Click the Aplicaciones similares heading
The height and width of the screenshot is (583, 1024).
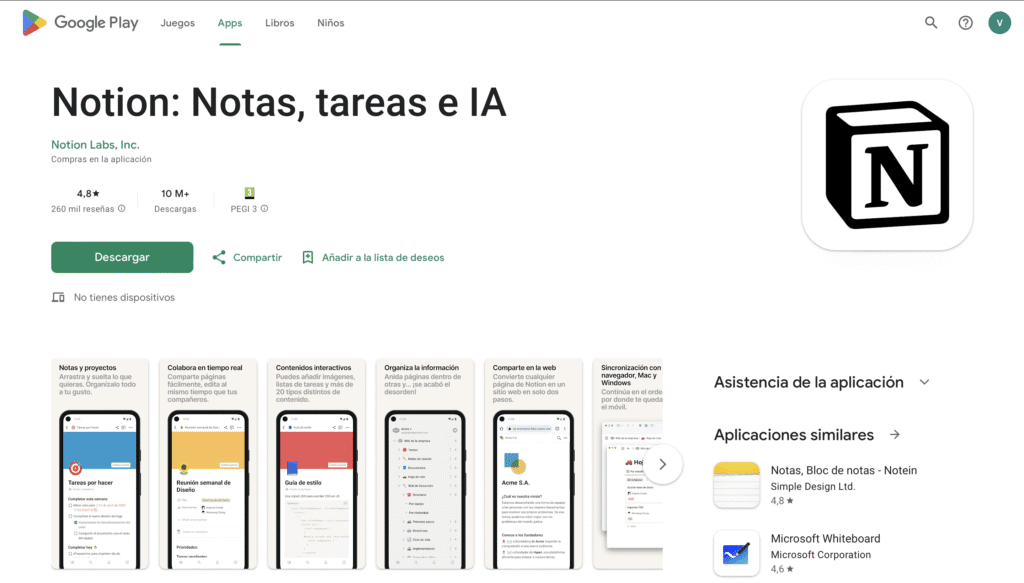(x=793, y=435)
